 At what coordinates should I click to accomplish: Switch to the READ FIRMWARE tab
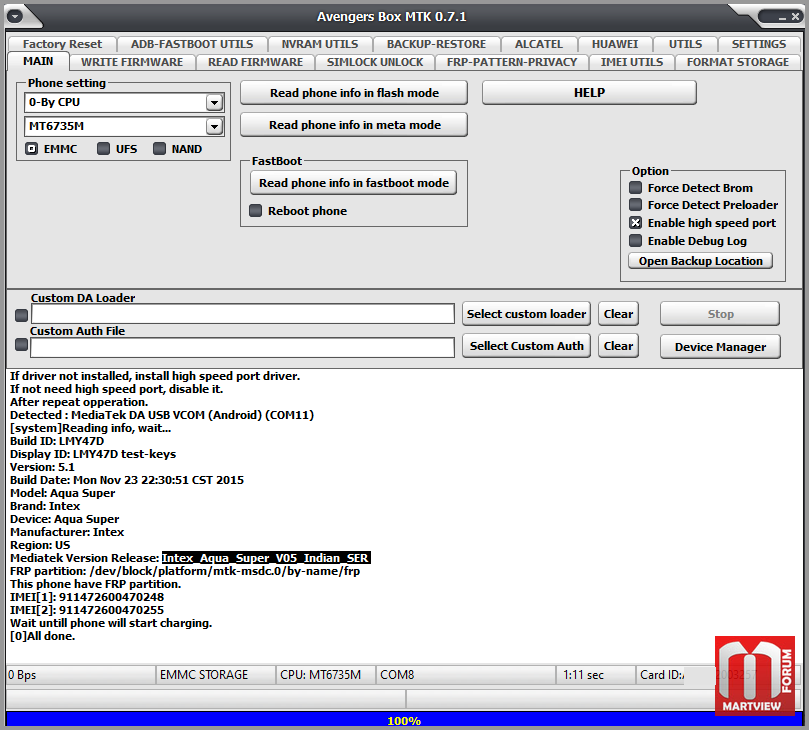pyautogui.click(x=255, y=62)
